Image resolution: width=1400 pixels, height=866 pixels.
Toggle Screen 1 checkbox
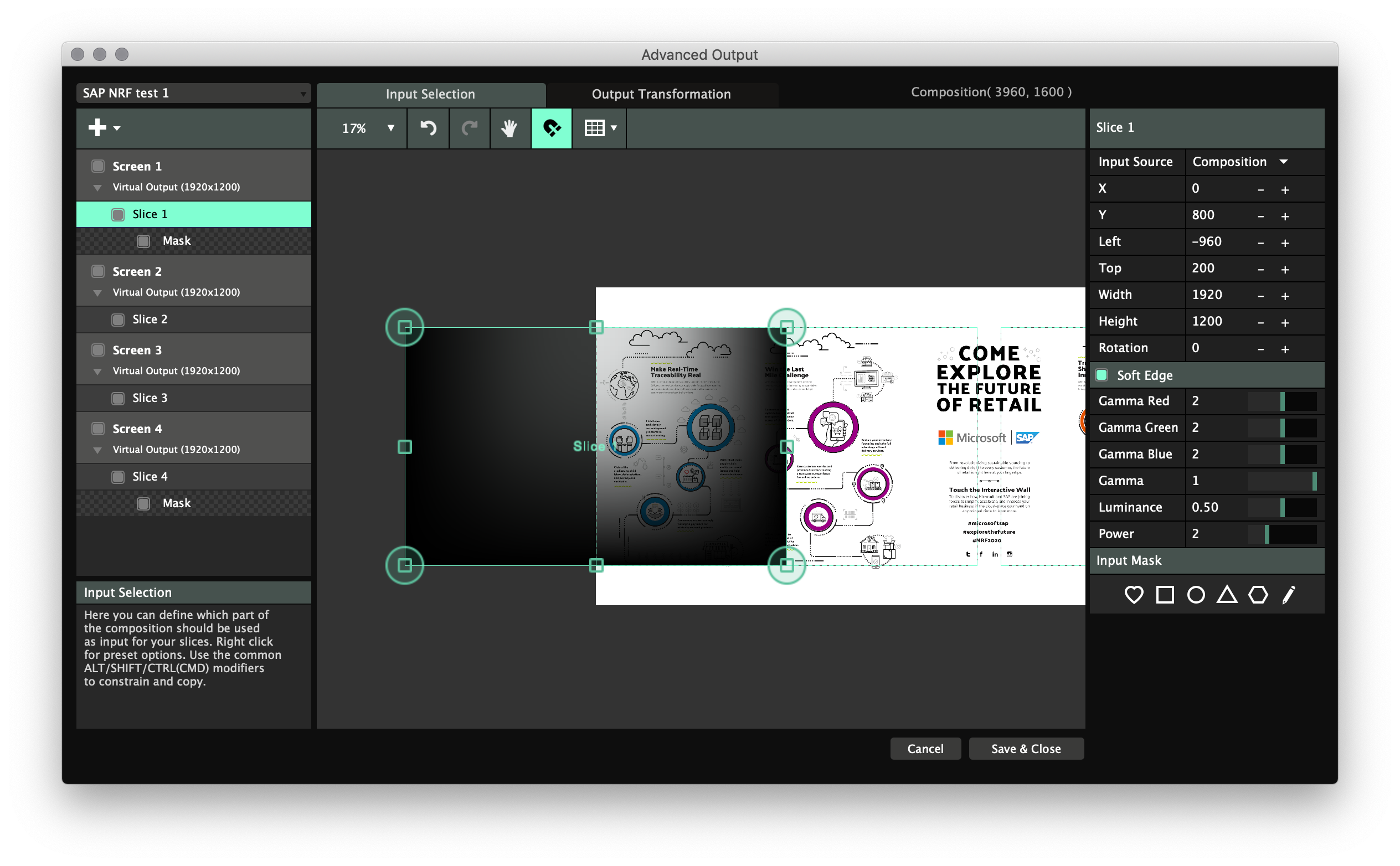pos(98,166)
